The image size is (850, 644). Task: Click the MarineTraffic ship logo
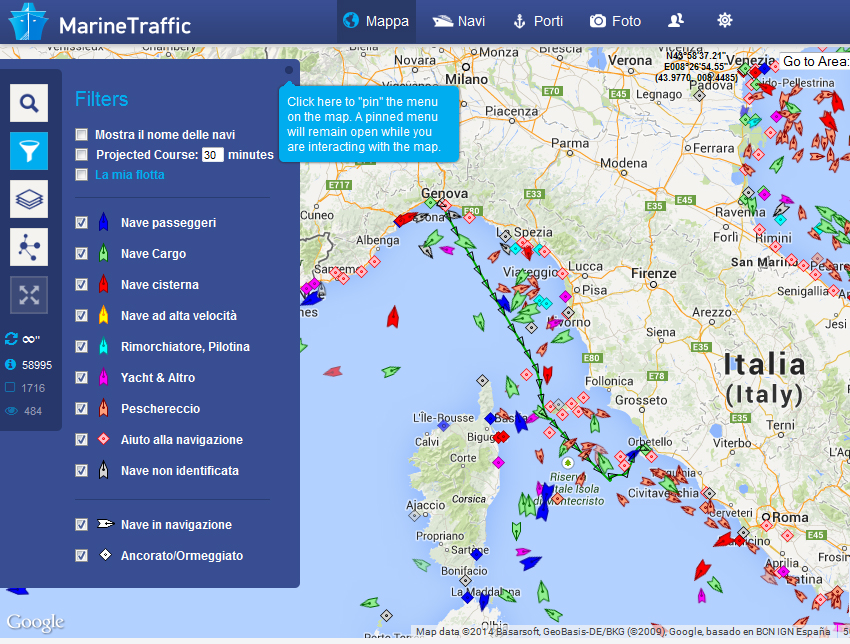click(28, 22)
